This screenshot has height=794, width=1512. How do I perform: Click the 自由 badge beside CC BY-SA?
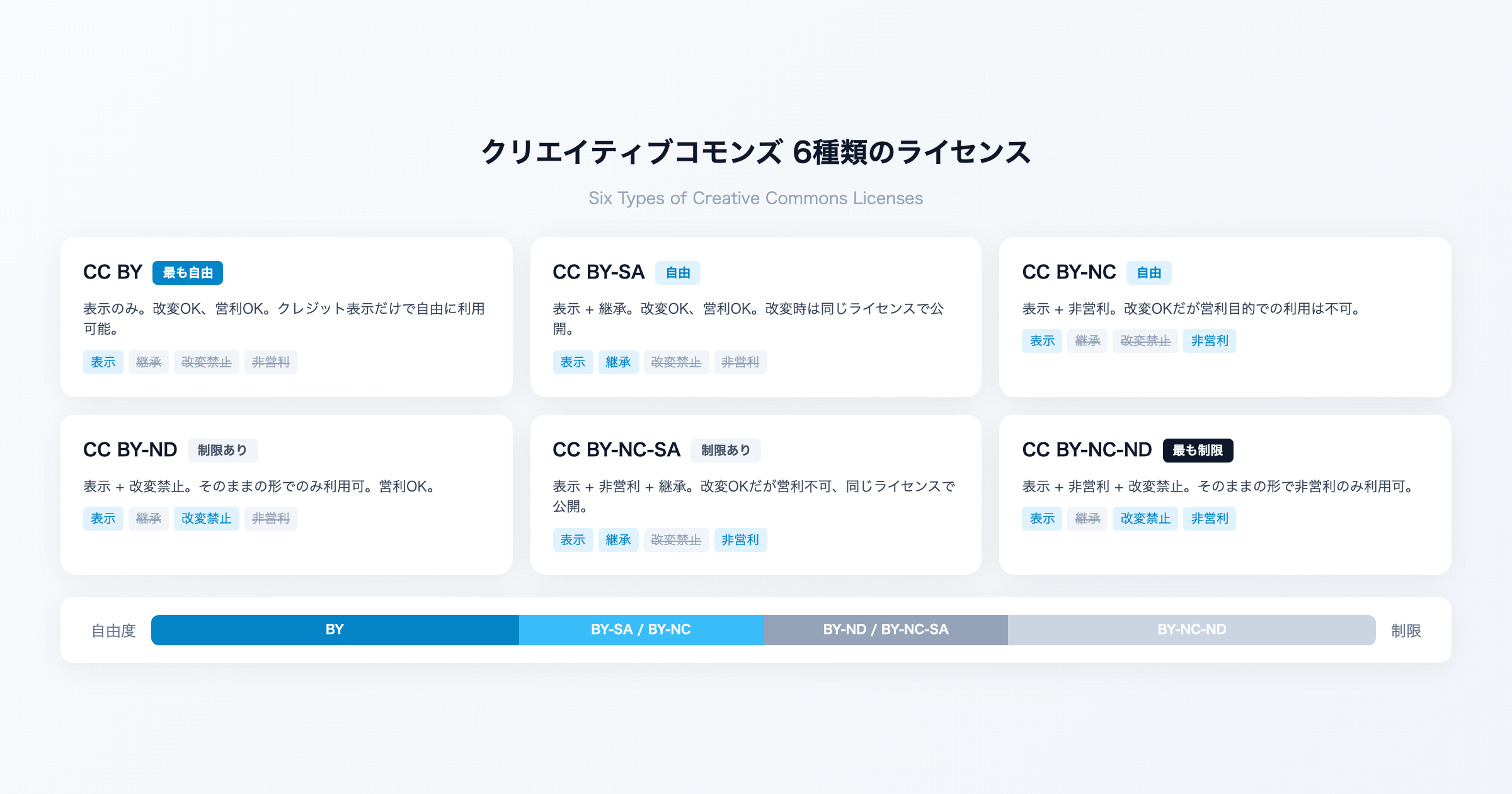(x=678, y=273)
